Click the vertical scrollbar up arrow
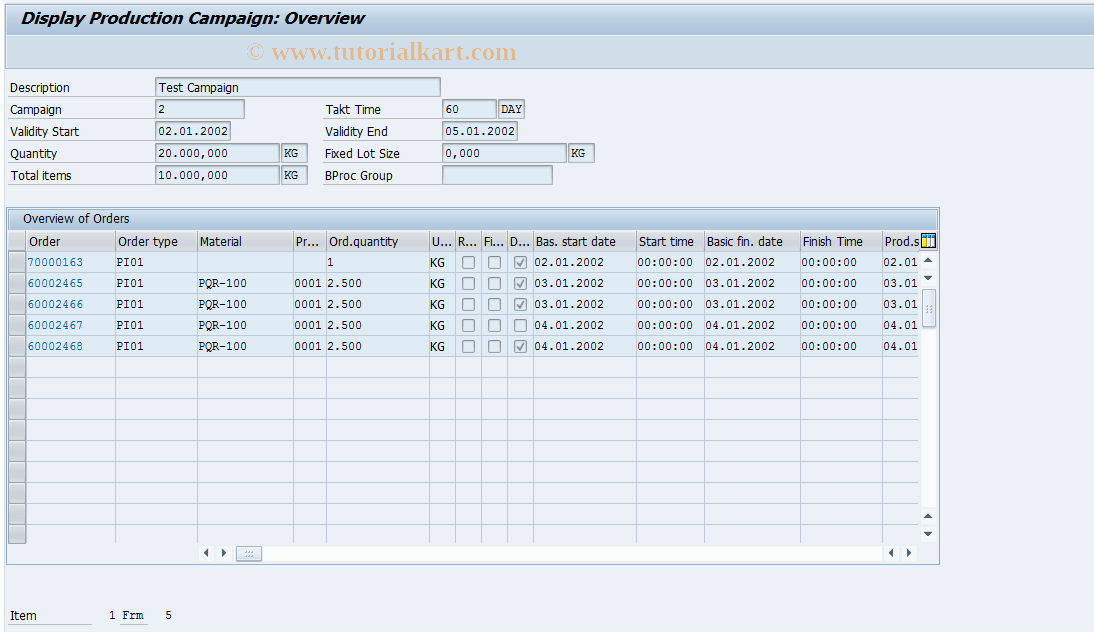Screen dimensions: 1094x632 pyautogui.click(x=927, y=261)
